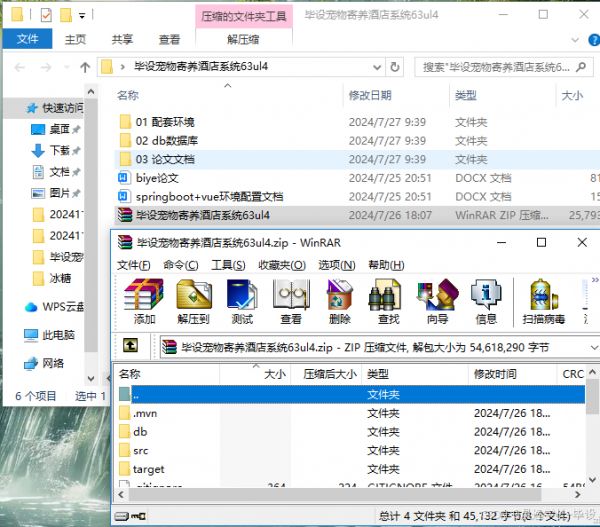This screenshot has width=600, height=527.
Task: Select the src folder in the archive
Action: (x=143, y=450)
